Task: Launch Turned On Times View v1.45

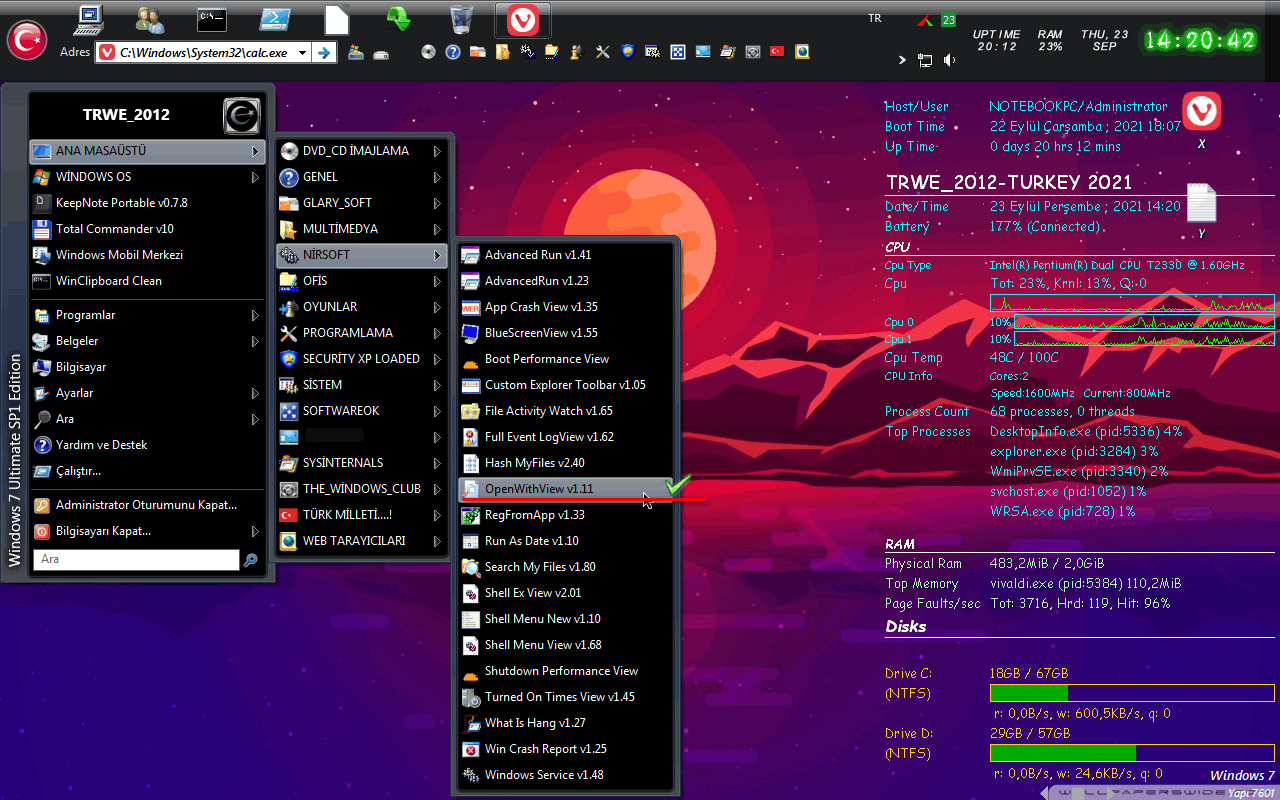Action: pyautogui.click(x=568, y=697)
